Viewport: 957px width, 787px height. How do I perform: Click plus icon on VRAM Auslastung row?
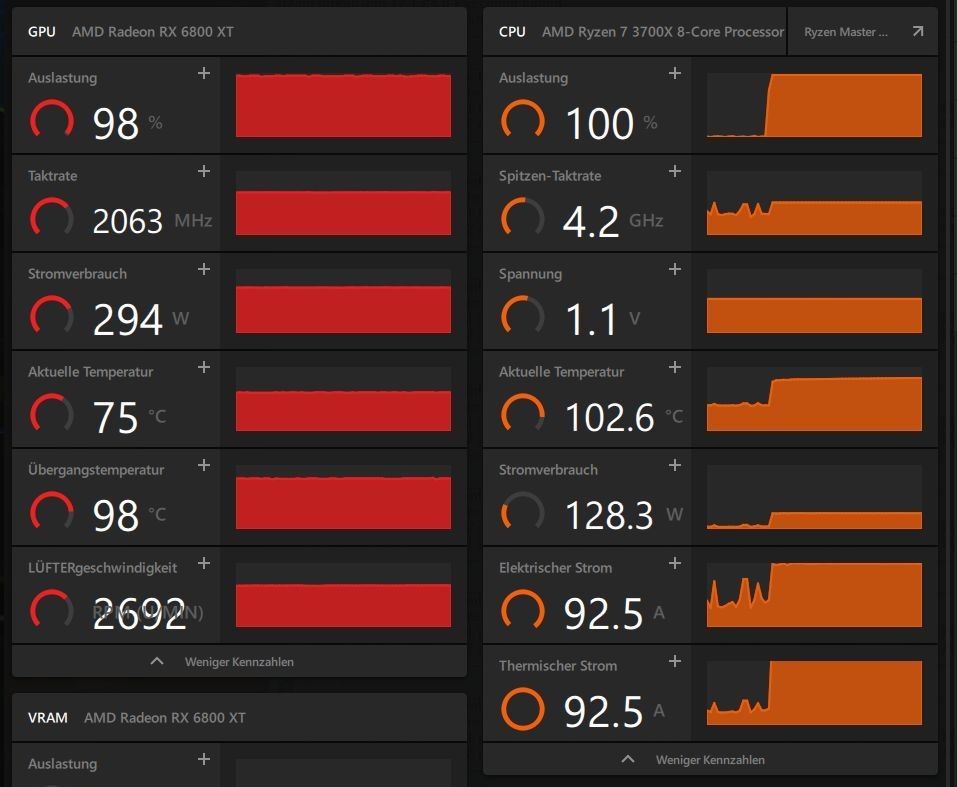(x=204, y=759)
